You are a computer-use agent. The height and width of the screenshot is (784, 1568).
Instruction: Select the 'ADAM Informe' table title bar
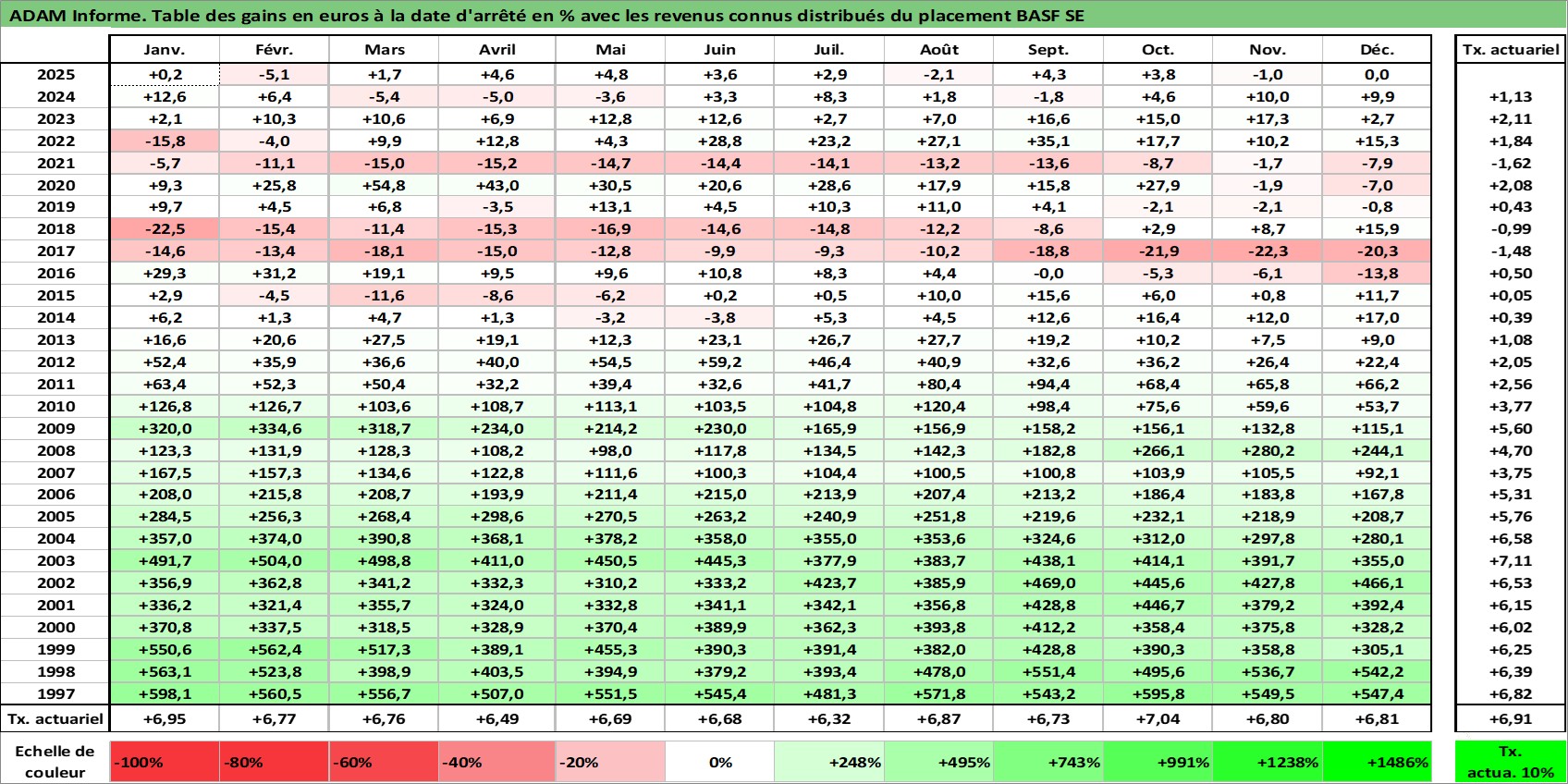(x=784, y=15)
